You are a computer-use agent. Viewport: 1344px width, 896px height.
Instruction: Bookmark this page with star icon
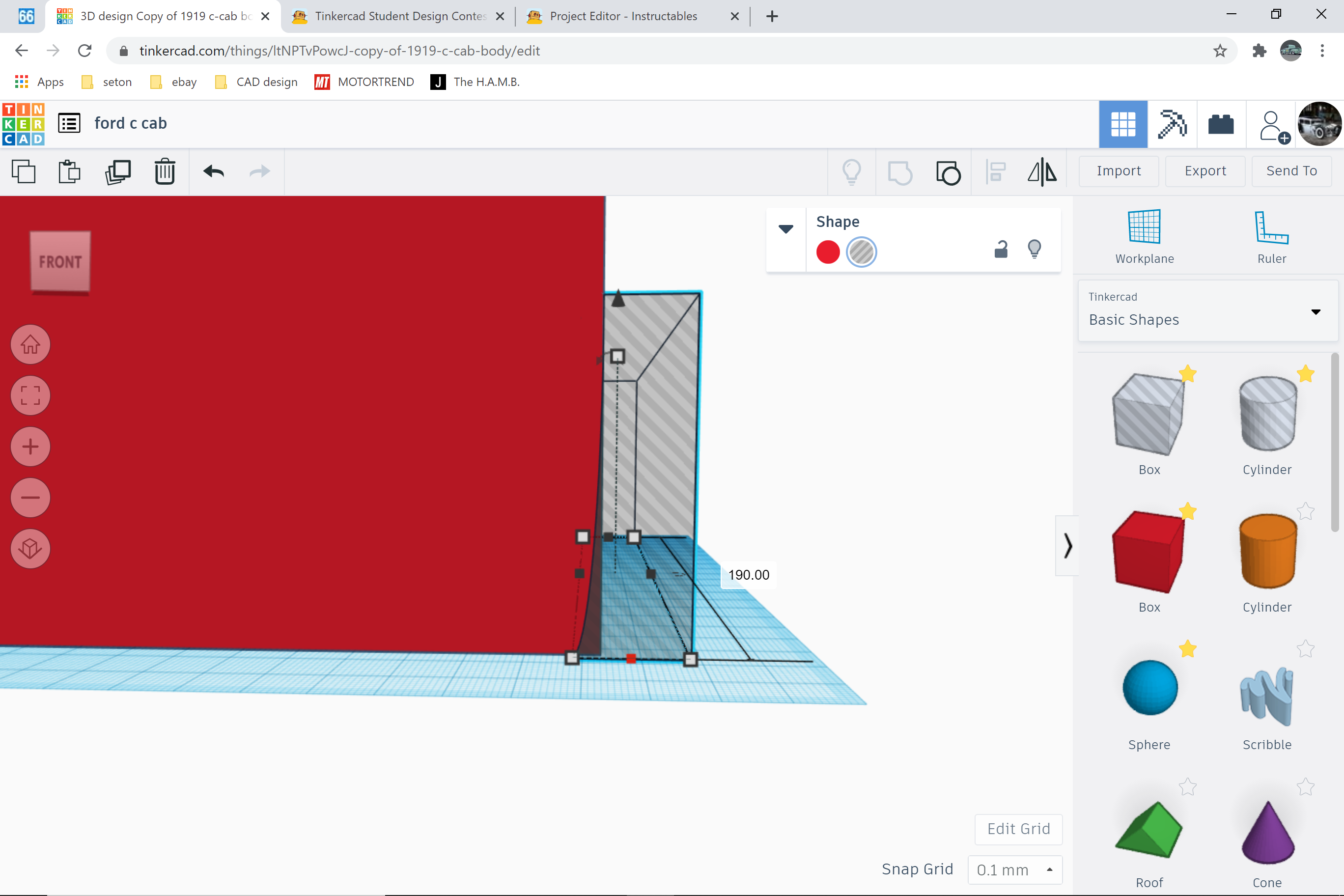tap(1219, 51)
